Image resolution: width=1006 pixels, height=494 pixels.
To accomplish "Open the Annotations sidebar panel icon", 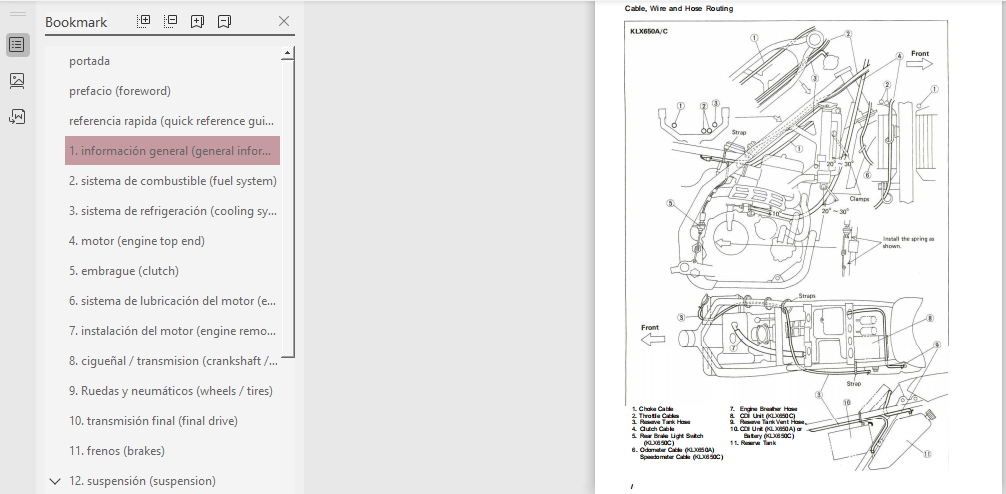I will (17, 117).
